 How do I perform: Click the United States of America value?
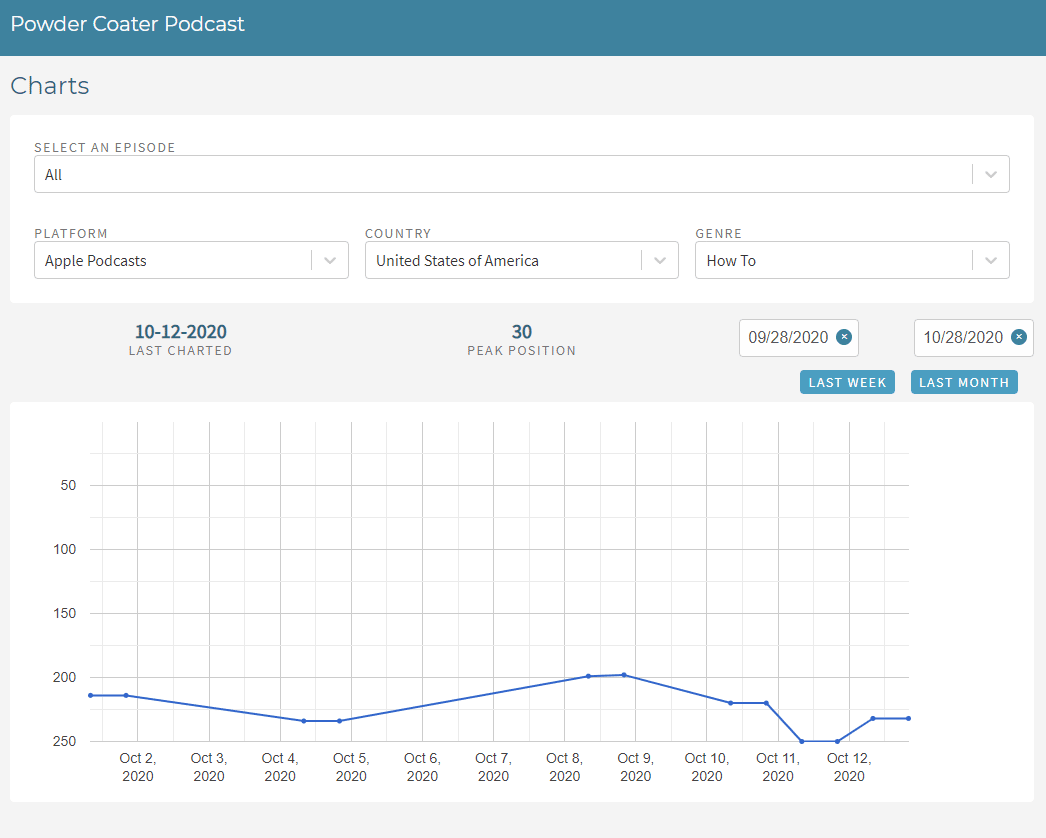tap(457, 261)
